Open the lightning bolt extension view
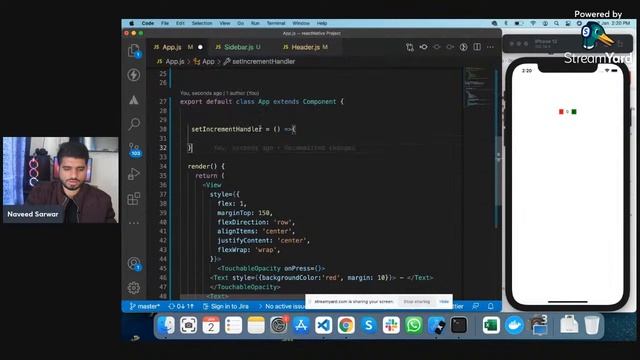Image resolution: width=640 pixels, height=360 pixels. pyautogui.click(x=134, y=75)
